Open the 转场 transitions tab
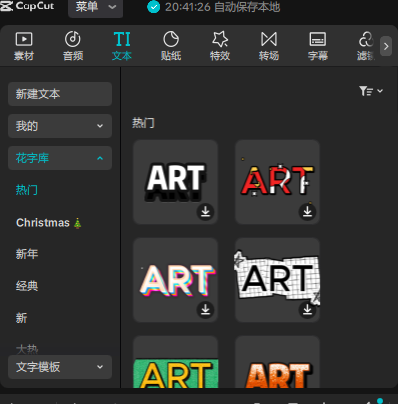398x404 pixels. [269, 46]
